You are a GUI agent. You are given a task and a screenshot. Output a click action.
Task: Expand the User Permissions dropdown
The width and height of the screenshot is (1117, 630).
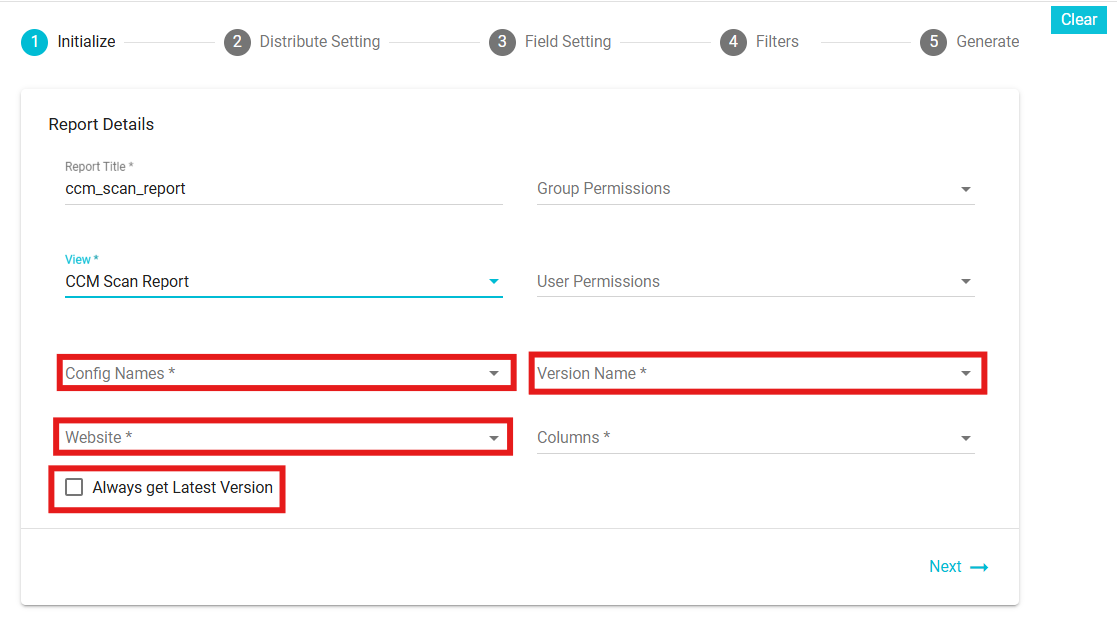point(755,282)
